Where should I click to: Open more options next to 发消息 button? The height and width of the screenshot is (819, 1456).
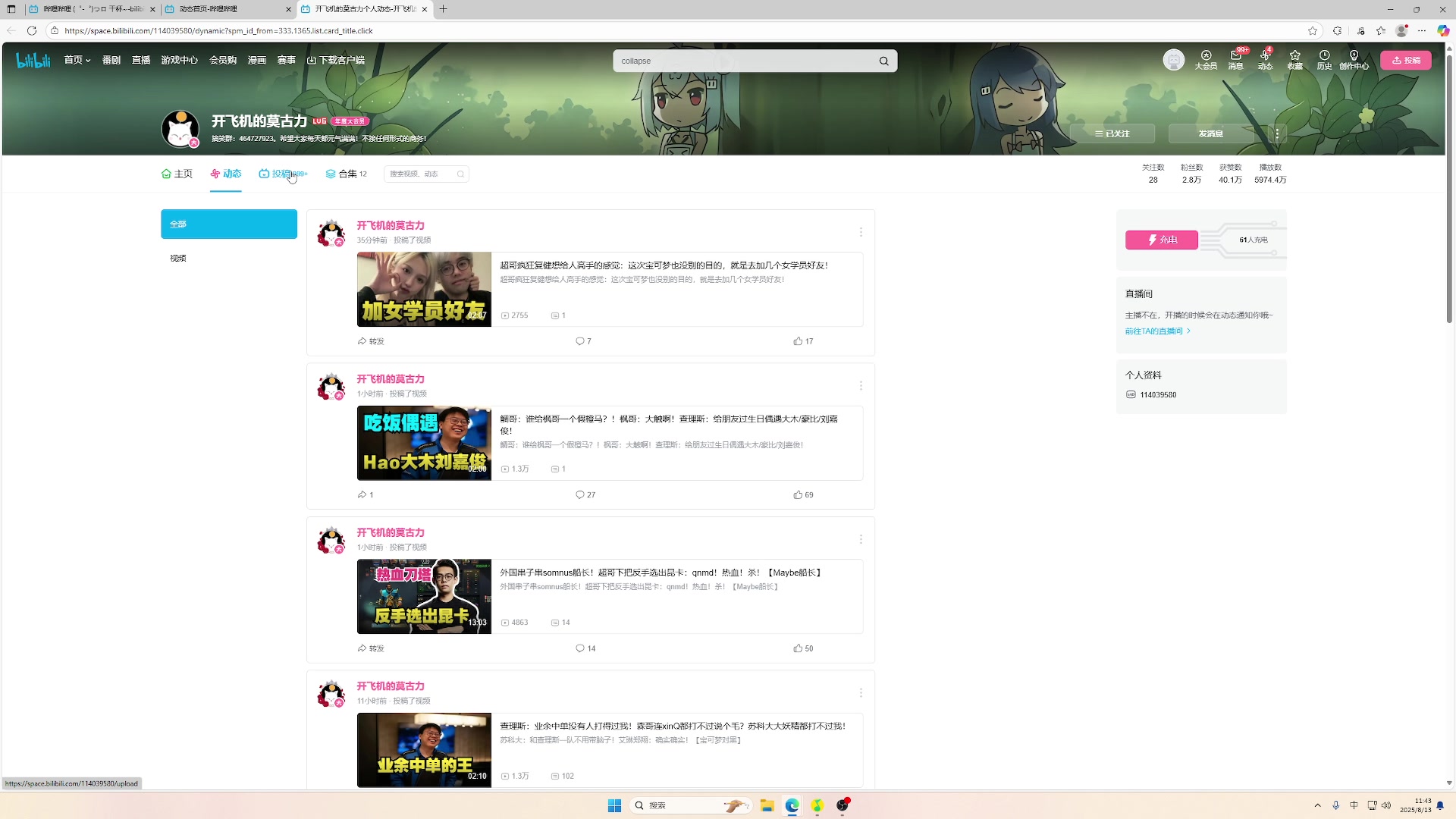point(1277,133)
